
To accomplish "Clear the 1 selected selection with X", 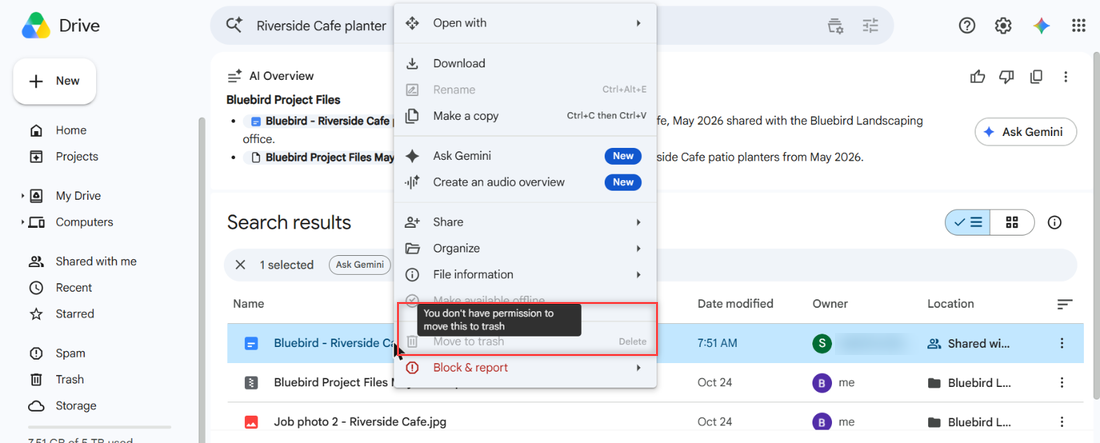I will click(x=241, y=265).
